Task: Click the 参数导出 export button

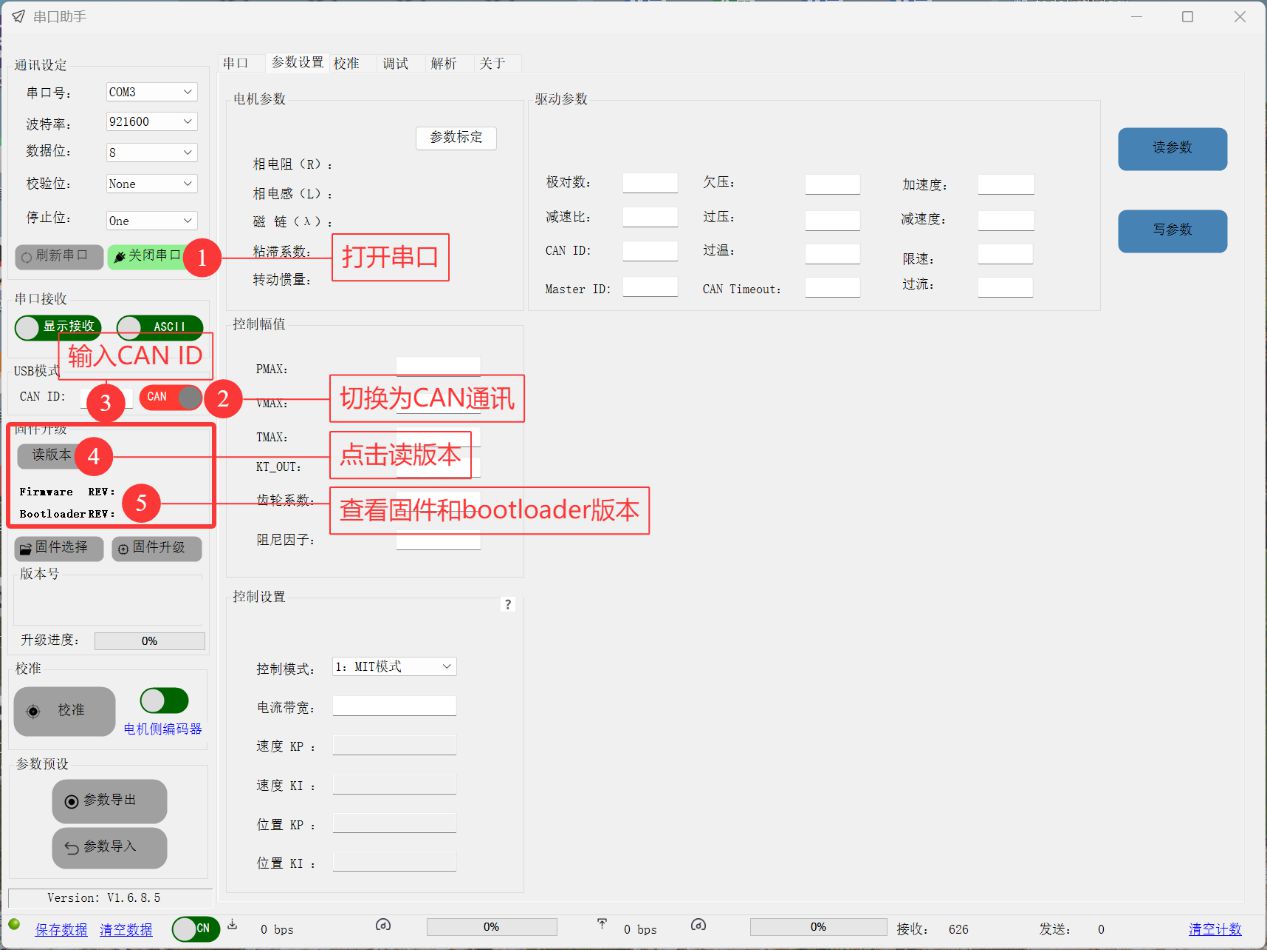Action: tap(109, 801)
